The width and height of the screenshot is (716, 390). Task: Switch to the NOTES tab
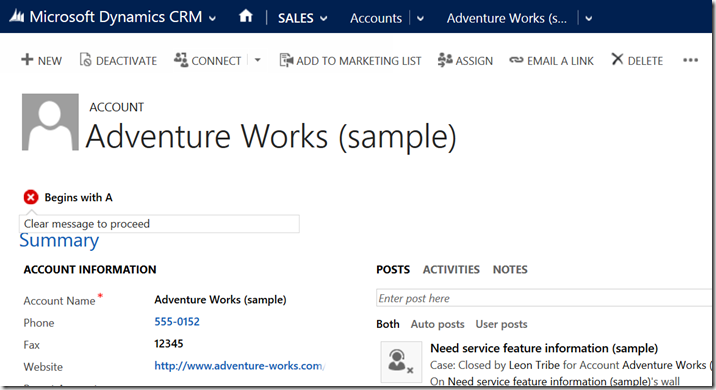click(x=510, y=269)
